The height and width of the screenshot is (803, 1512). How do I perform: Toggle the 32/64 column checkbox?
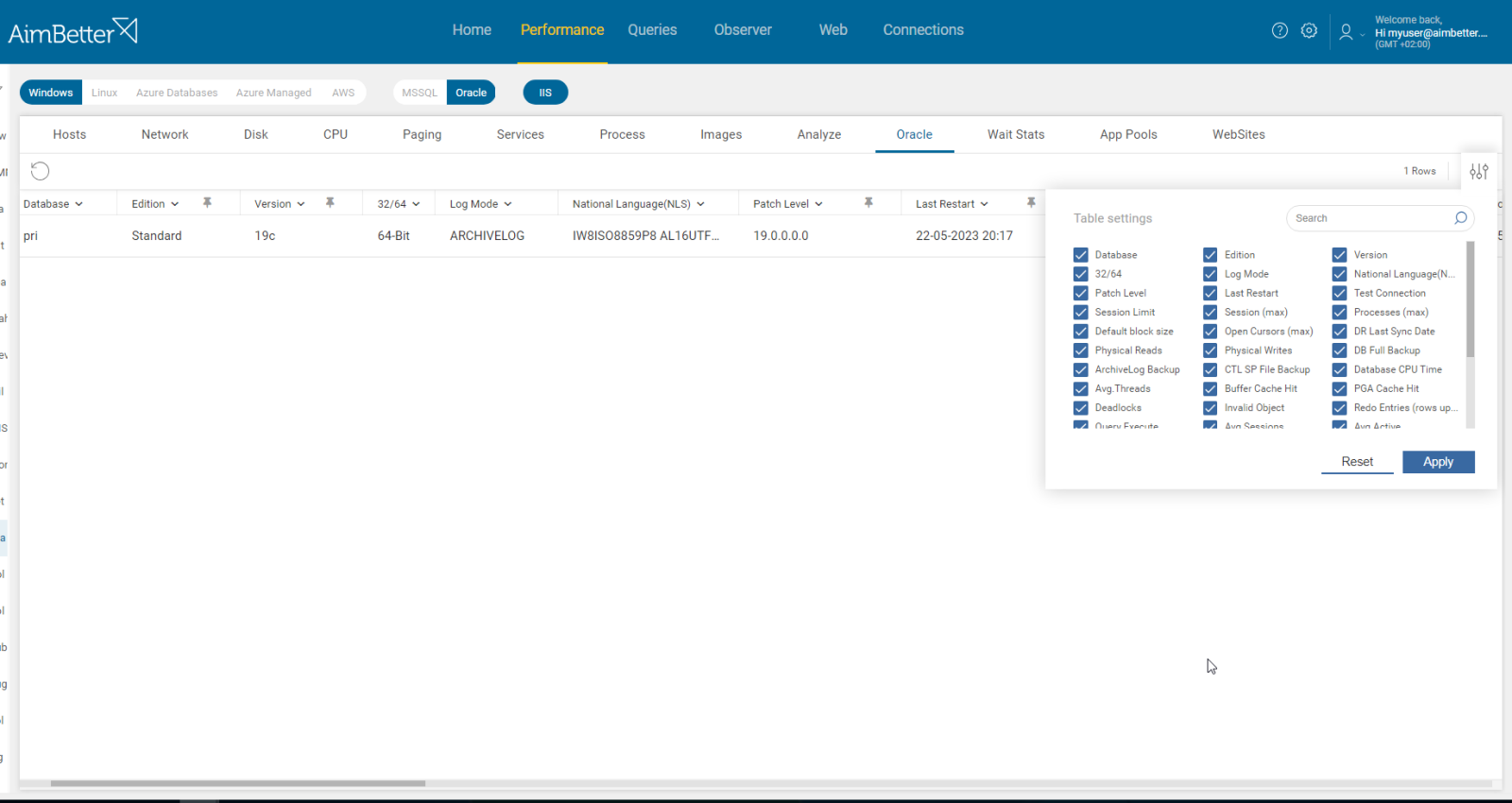tap(1081, 274)
